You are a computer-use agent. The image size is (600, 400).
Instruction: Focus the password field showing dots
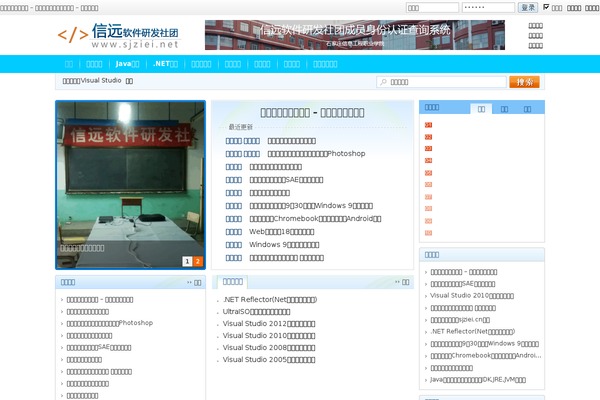pos(488,8)
